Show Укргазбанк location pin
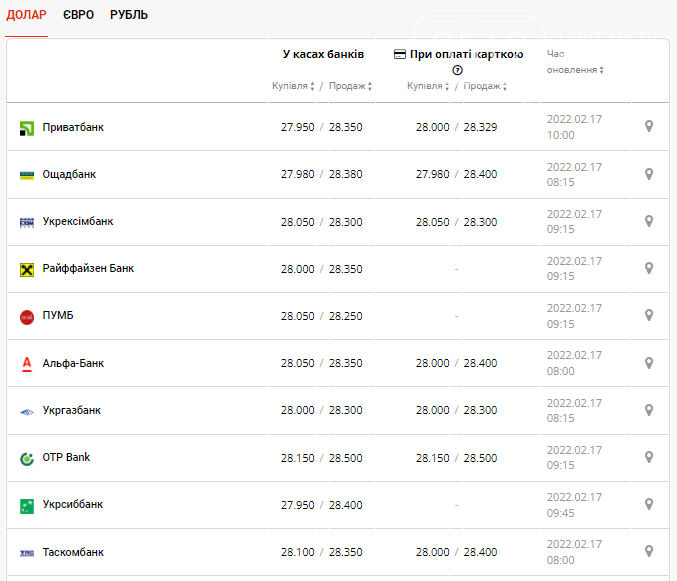Image resolution: width=677 pixels, height=581 pixels. (649, 410)
